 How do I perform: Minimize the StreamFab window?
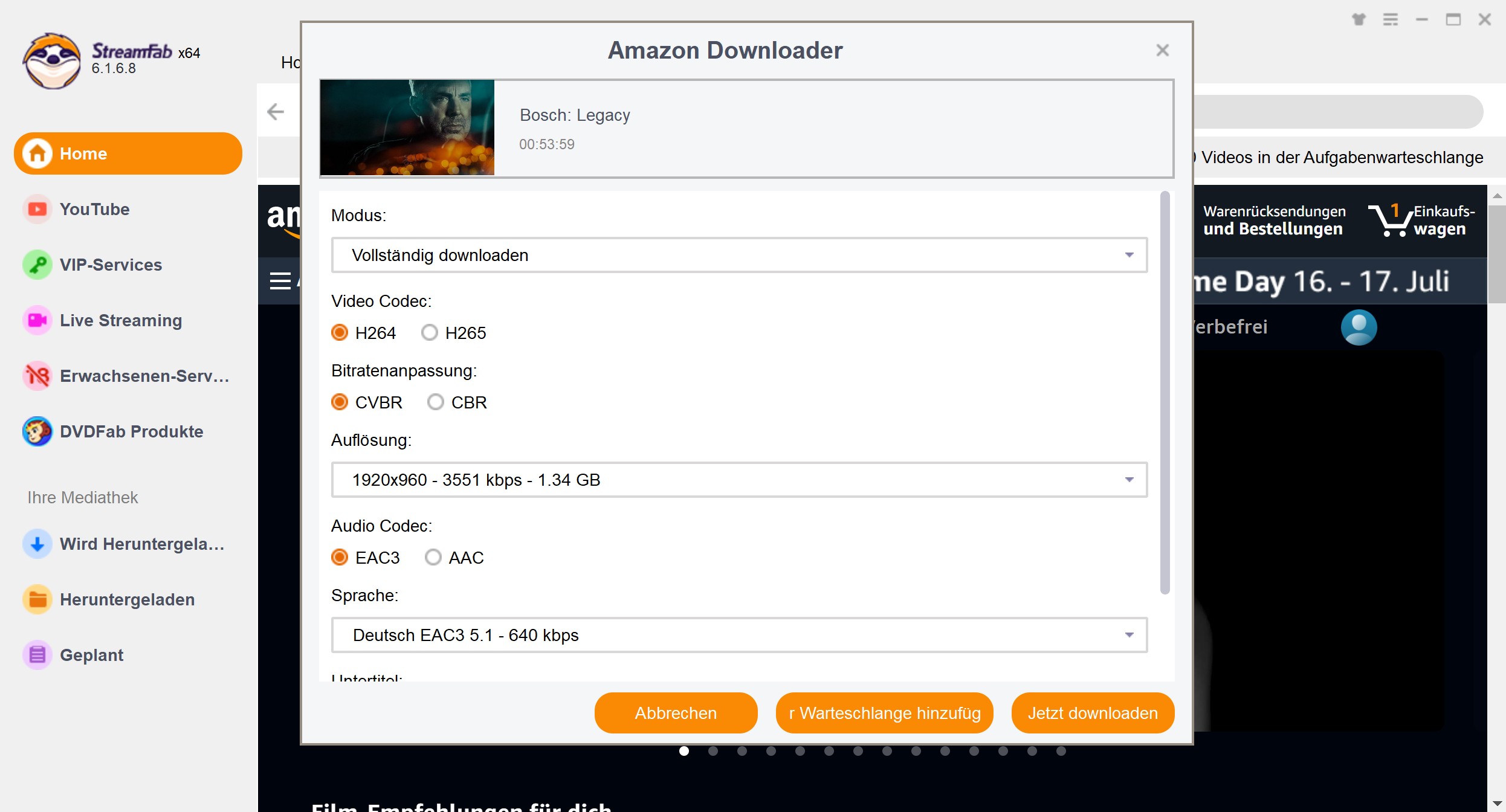[1422, 19]
